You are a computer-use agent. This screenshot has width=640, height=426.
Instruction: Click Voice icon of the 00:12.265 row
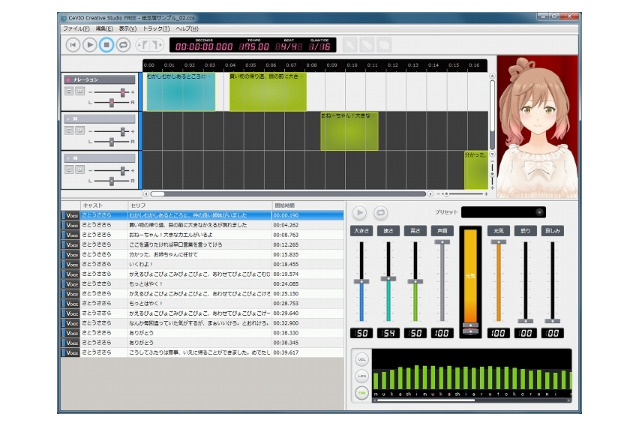(x=71, y=245)
